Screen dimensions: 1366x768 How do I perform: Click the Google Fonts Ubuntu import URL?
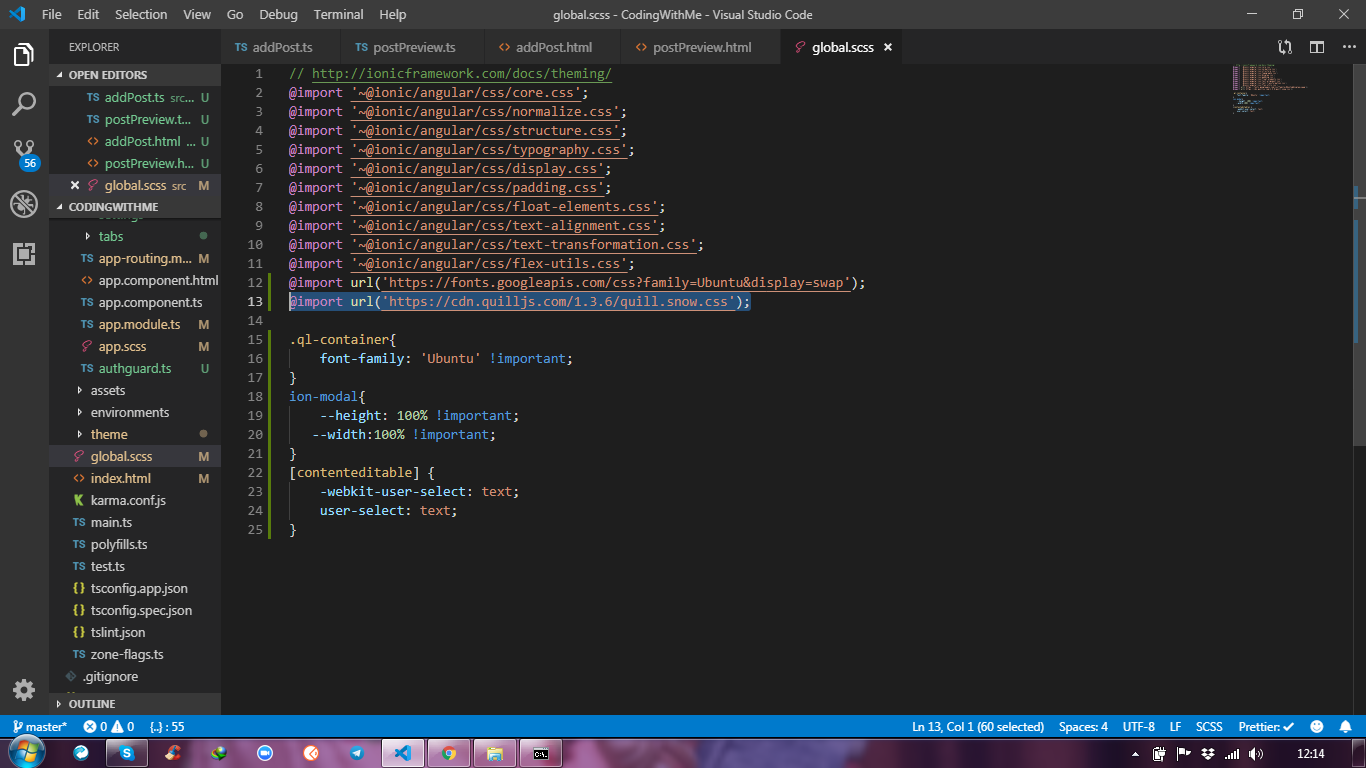(x=615, y=283)
